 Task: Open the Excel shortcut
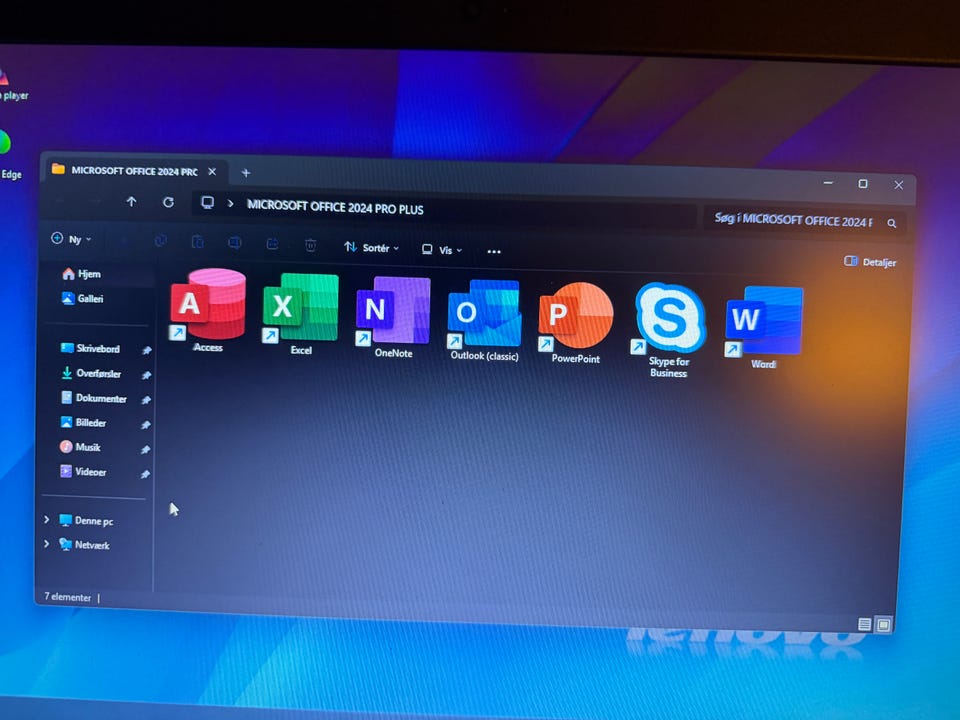click(301, 314)
